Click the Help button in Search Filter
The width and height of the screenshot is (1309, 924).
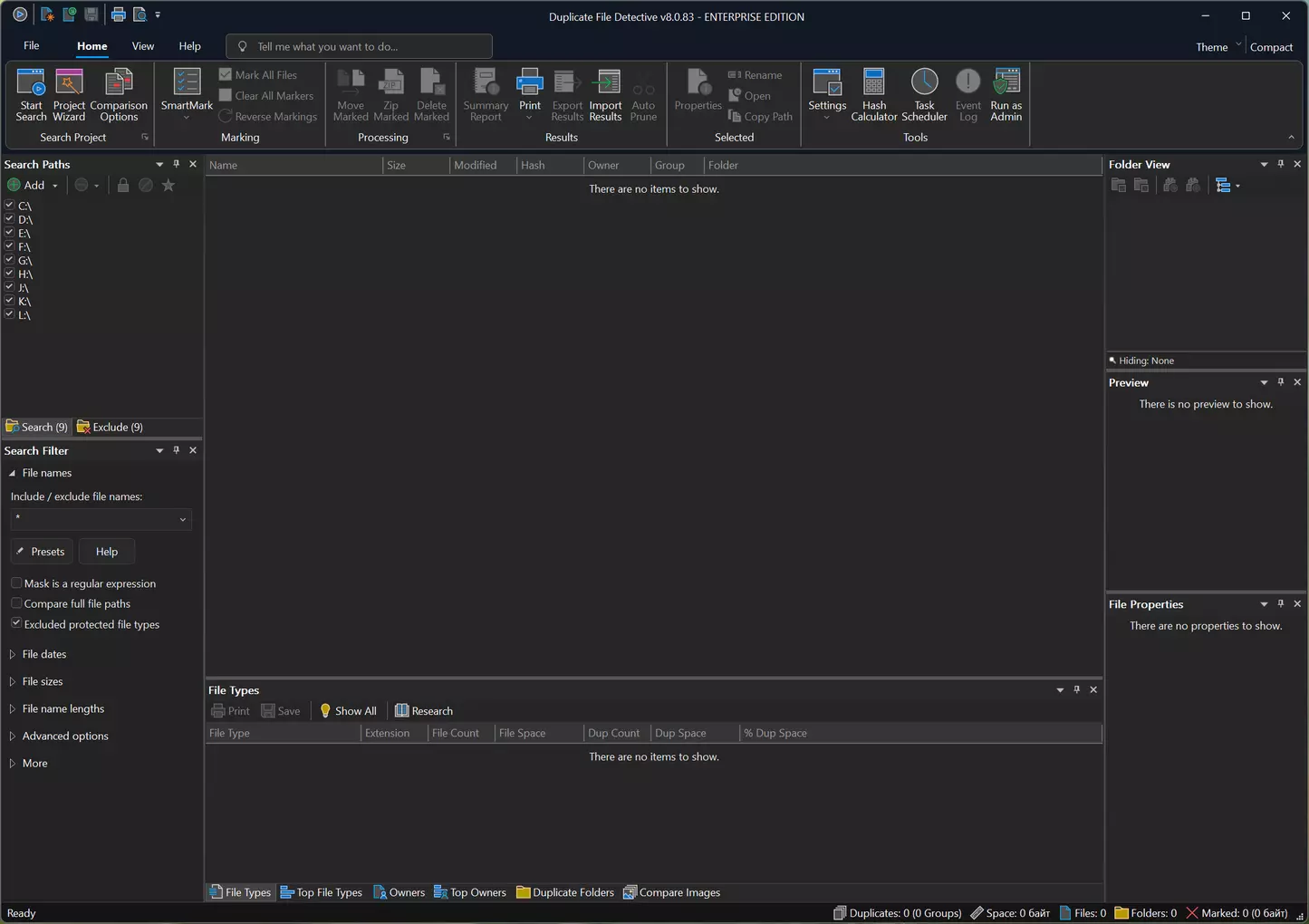coord(107,552)
